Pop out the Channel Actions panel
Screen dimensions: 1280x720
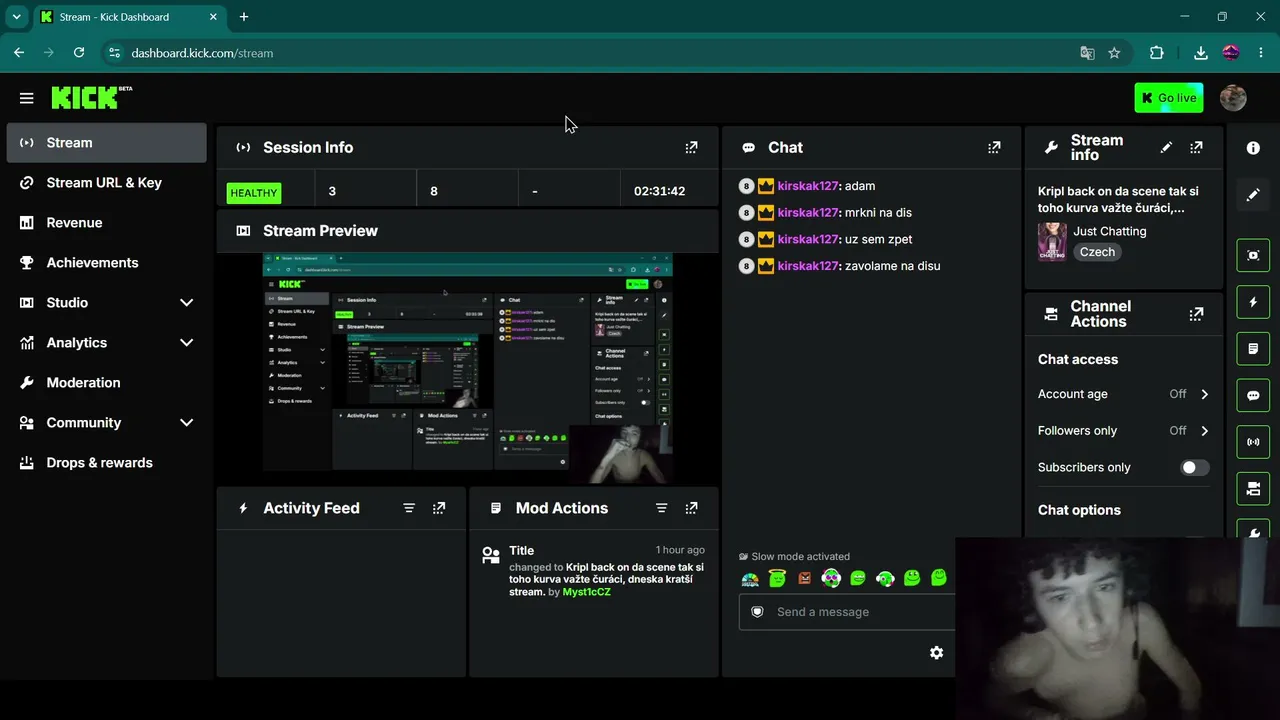[1196, 314]
